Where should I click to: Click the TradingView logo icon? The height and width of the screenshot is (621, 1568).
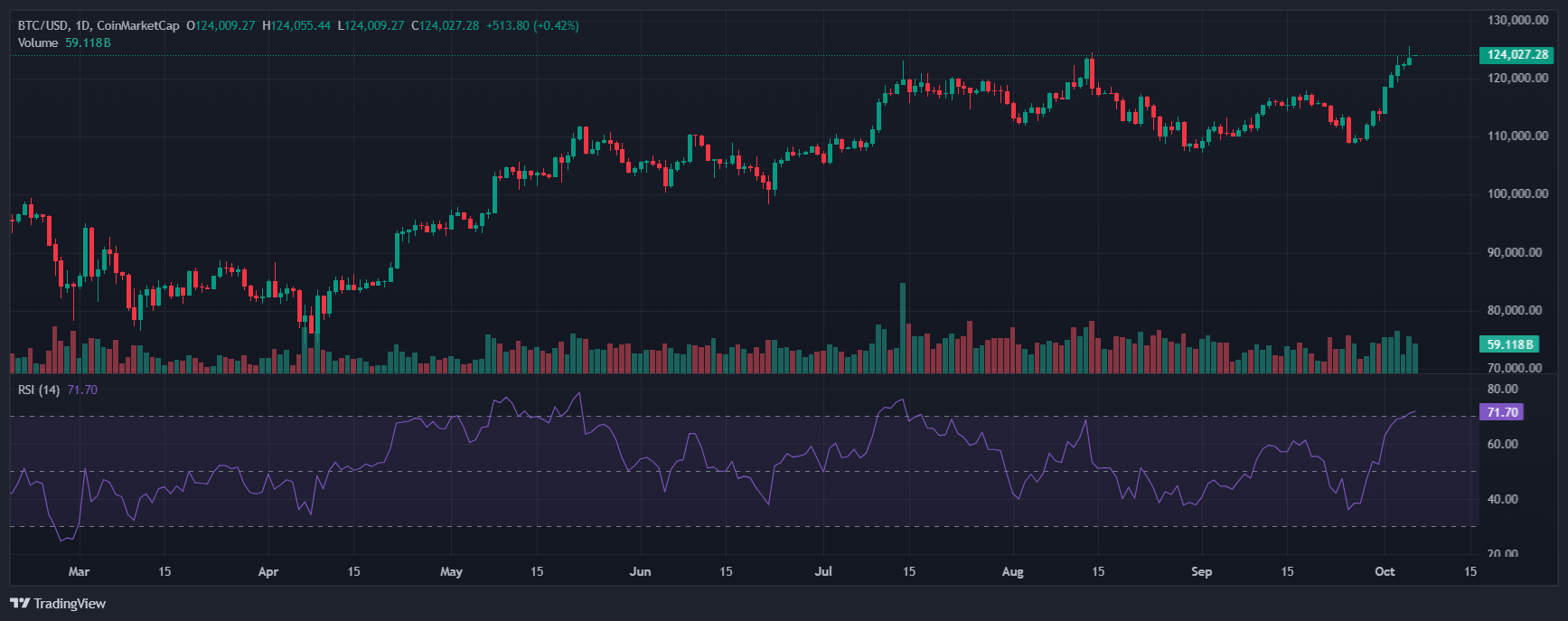click(19, 603)
